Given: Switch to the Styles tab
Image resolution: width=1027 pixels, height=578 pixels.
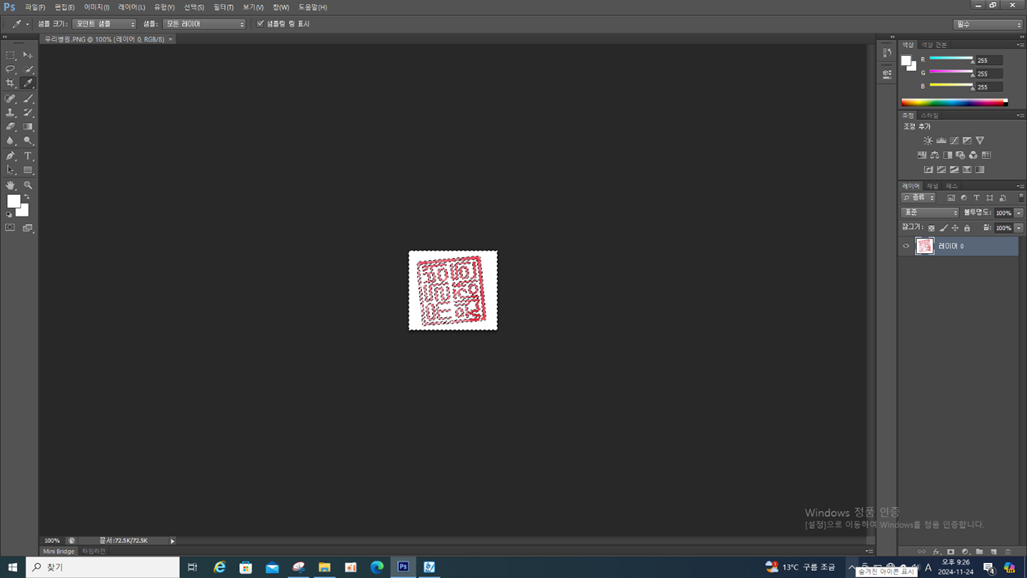Looking at the screenshot, I should click(x=929, y=115).
